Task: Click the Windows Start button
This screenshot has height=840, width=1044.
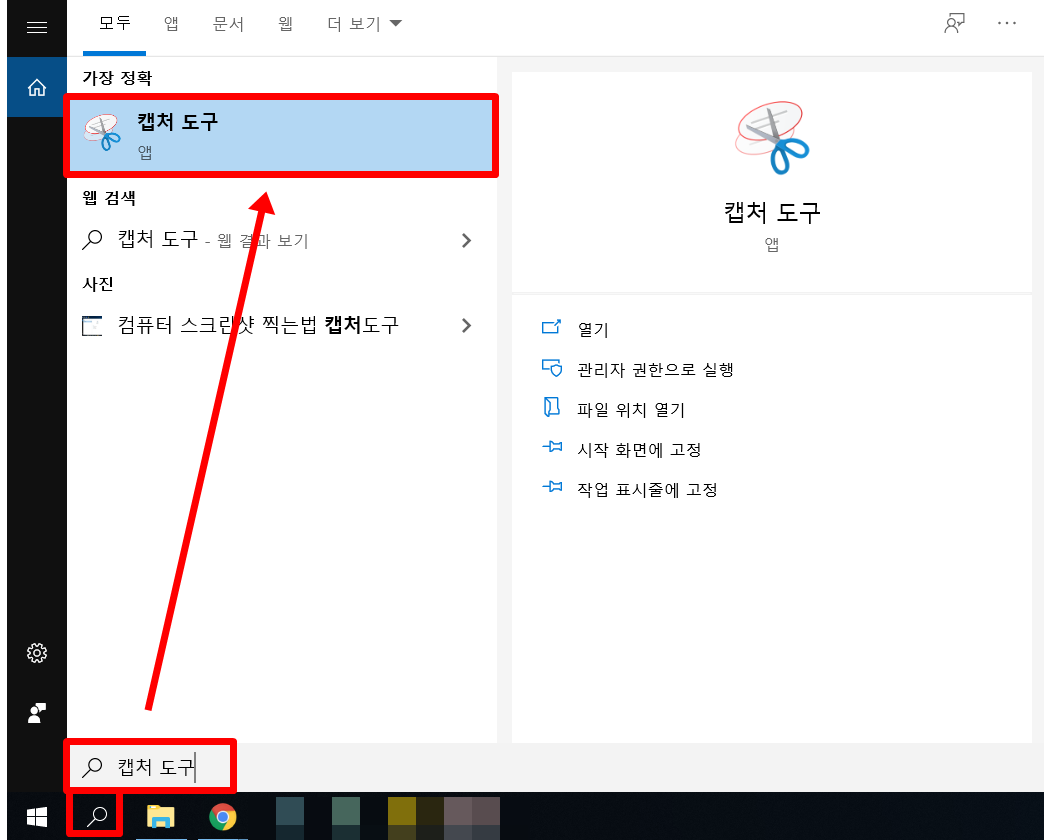Action: (37, 817)
